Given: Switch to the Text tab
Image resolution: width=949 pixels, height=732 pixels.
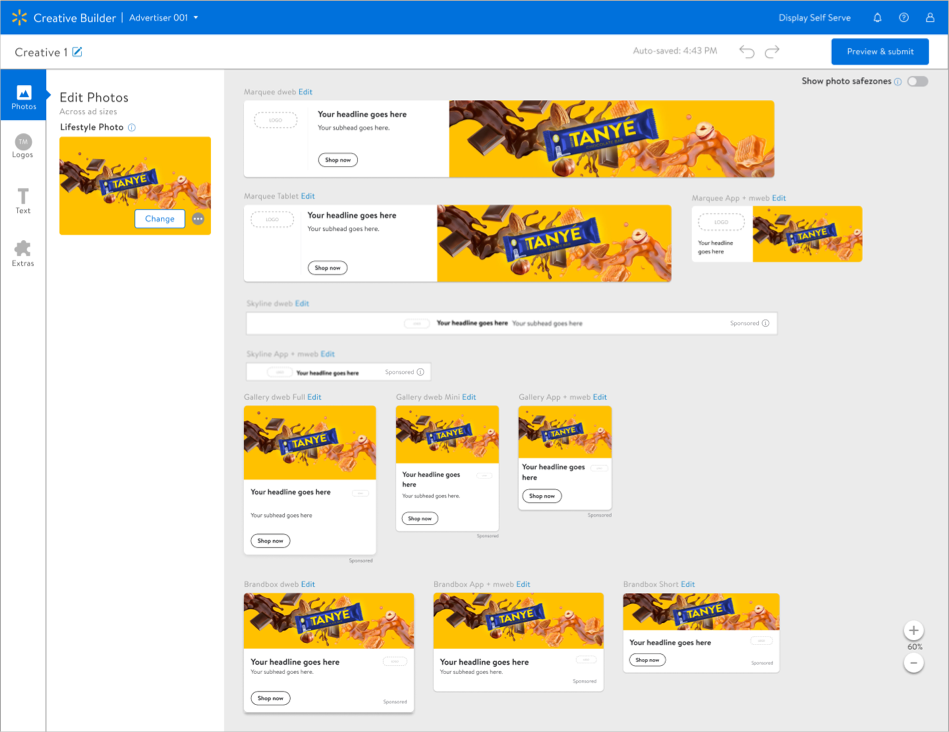Looking at the screenshot, I should tap(23, 201).
